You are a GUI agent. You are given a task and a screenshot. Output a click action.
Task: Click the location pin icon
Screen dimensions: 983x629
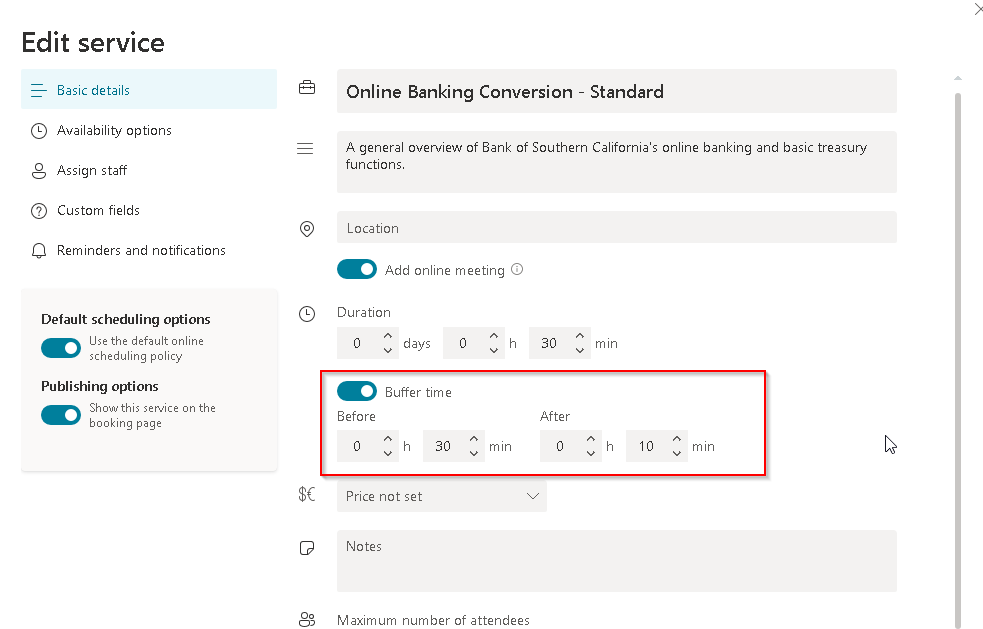pyautogui.click(x=307, y=229)
